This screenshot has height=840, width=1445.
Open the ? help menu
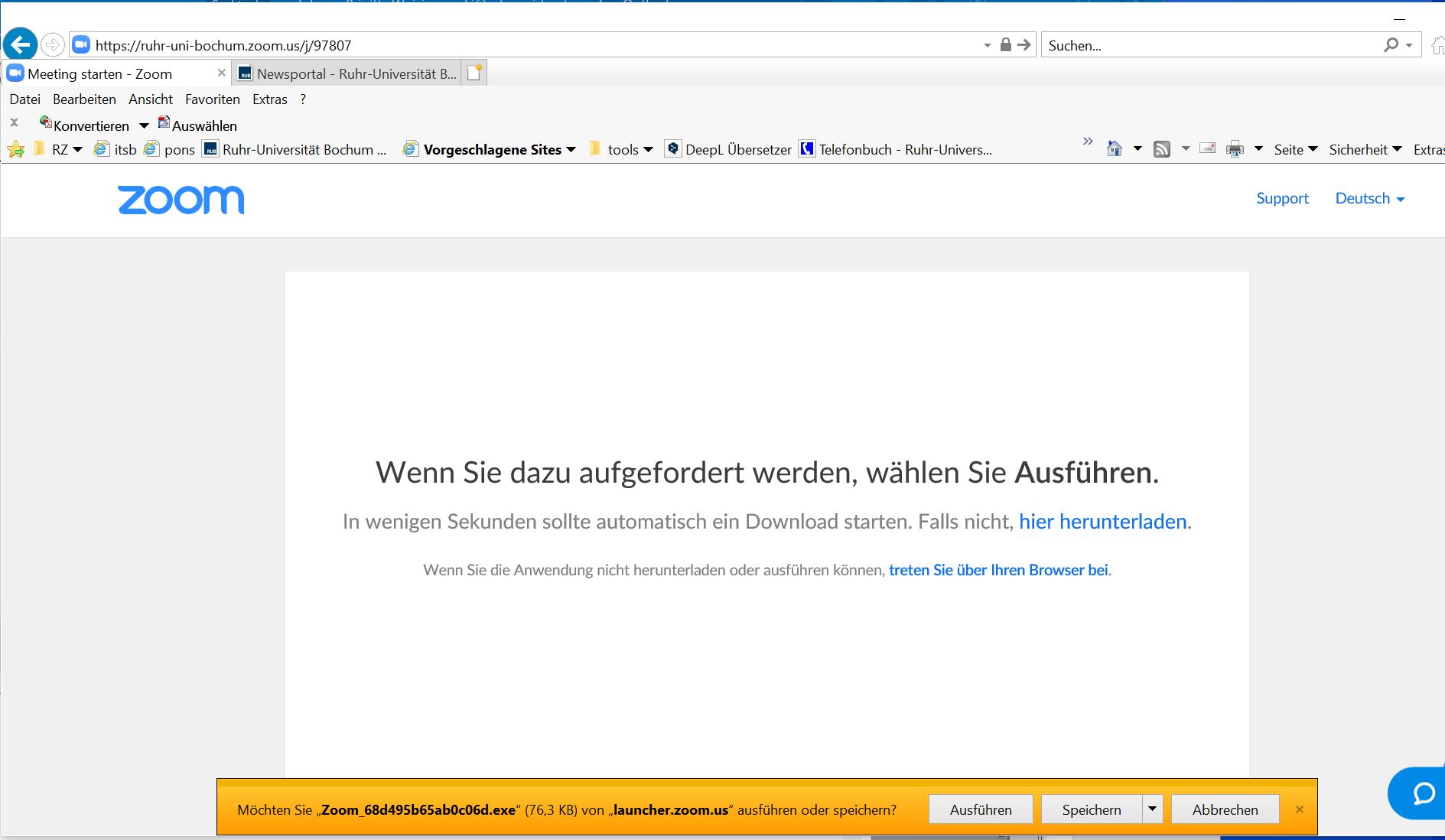click(303, 99)
